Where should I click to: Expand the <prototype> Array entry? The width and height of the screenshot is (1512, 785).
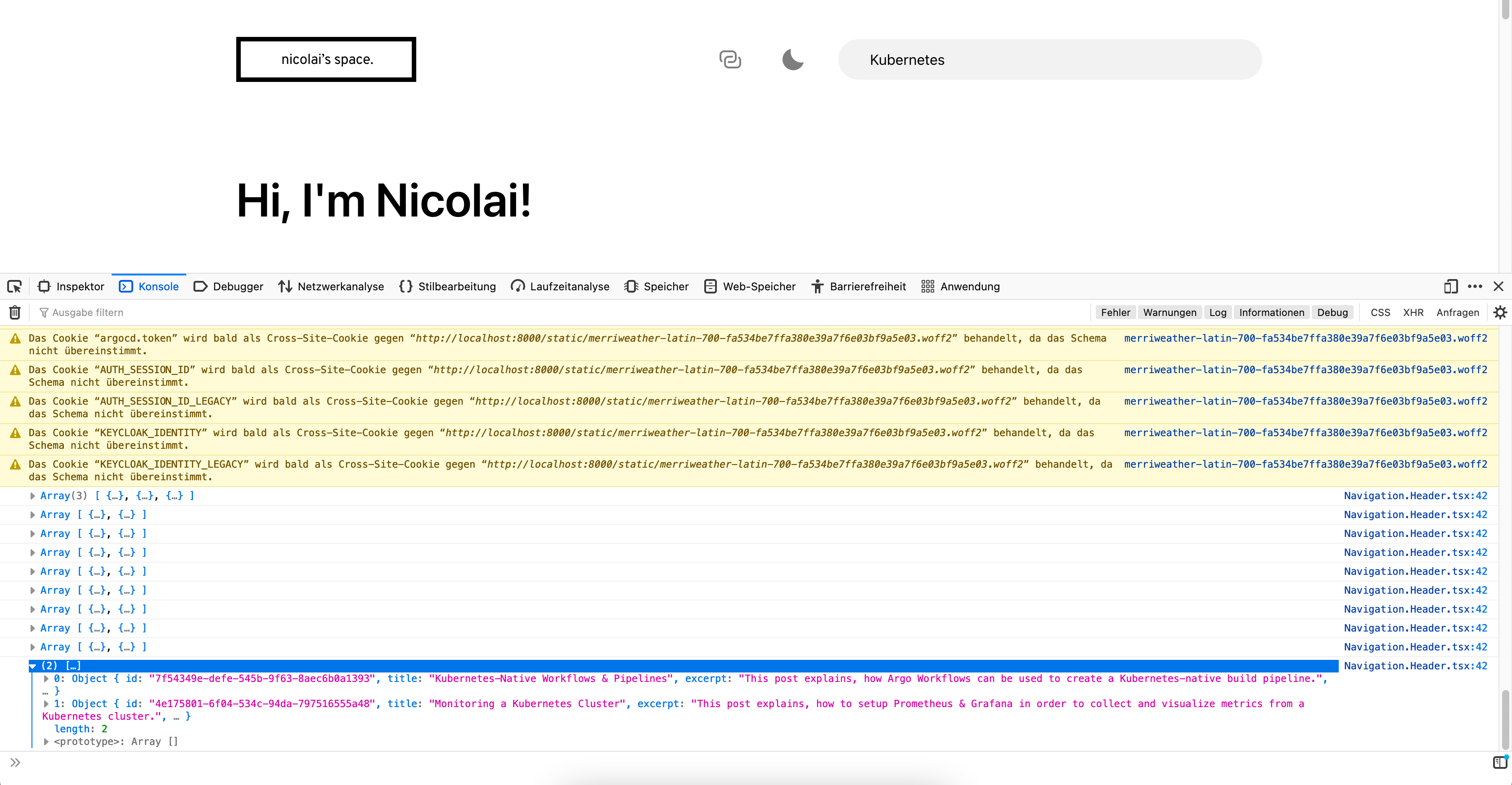tap(46, 741)
